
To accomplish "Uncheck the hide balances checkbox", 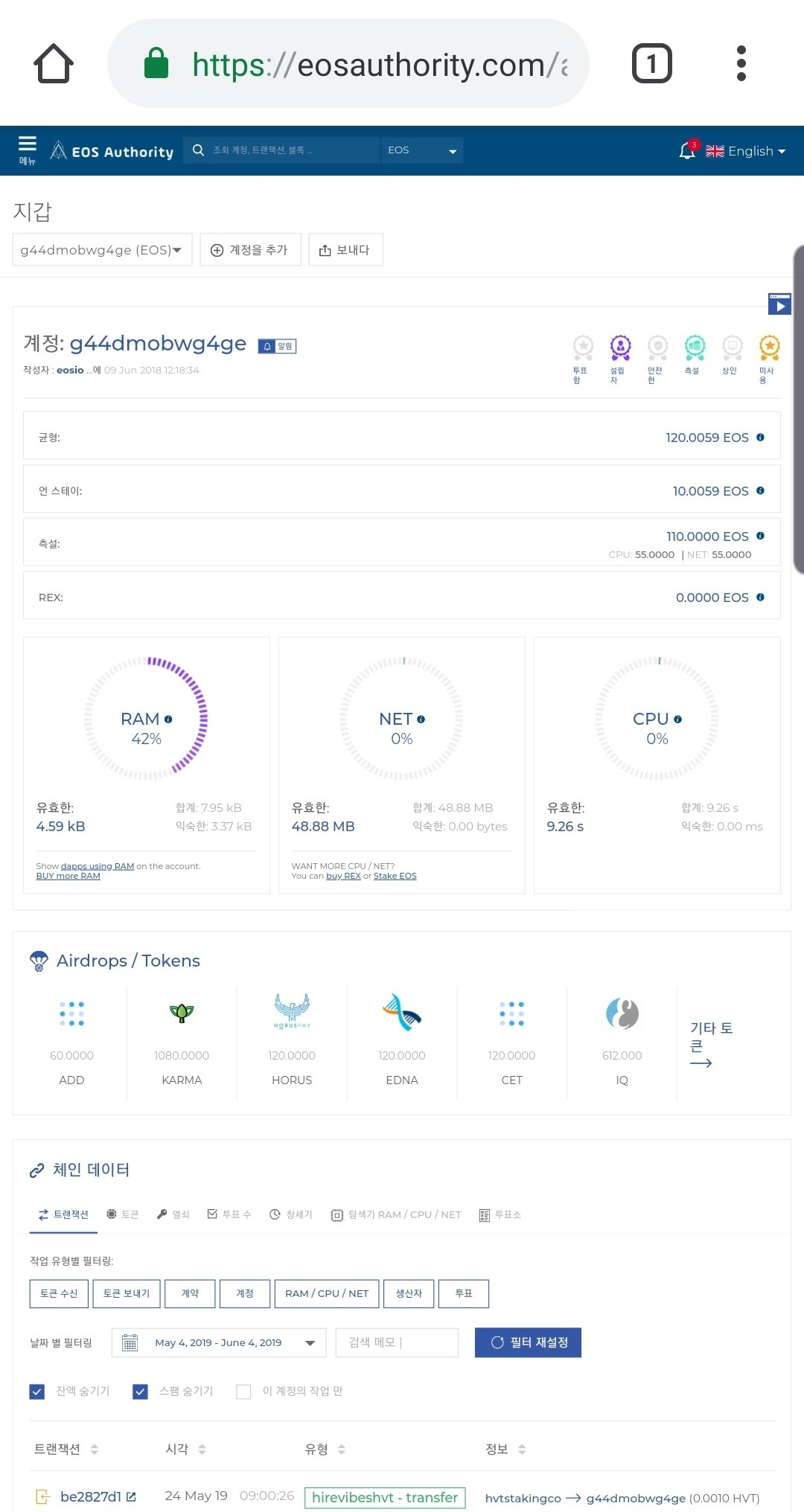I will point(37,1391).
